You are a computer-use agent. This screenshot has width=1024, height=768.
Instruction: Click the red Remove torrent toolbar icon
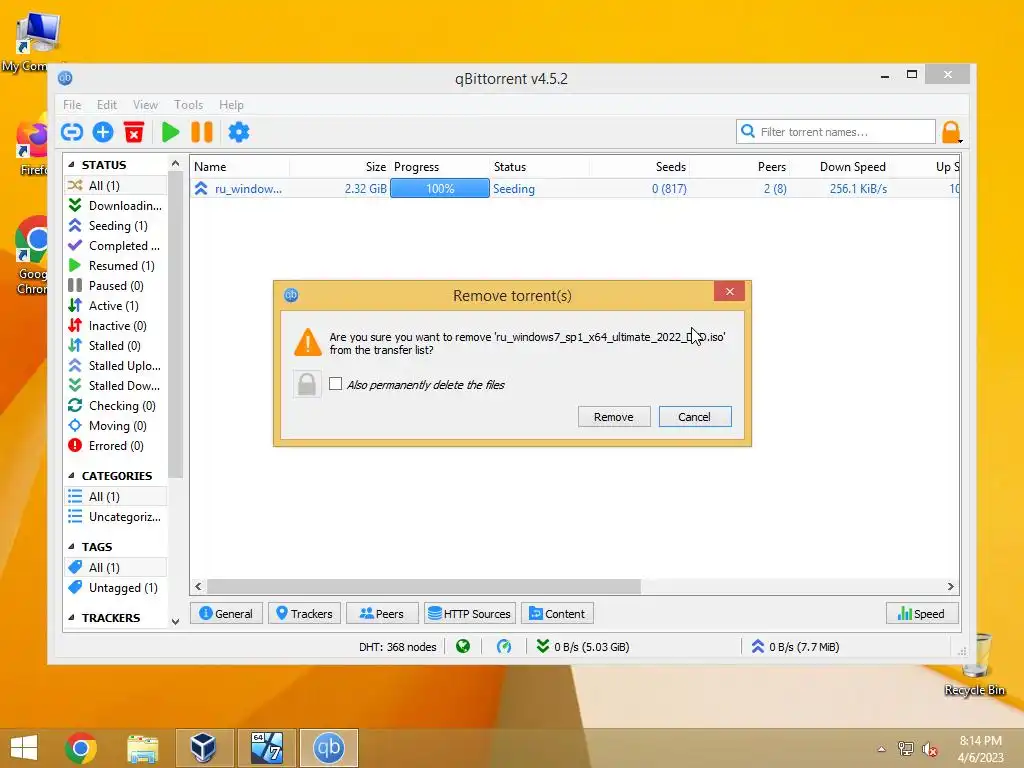(134, 132)
